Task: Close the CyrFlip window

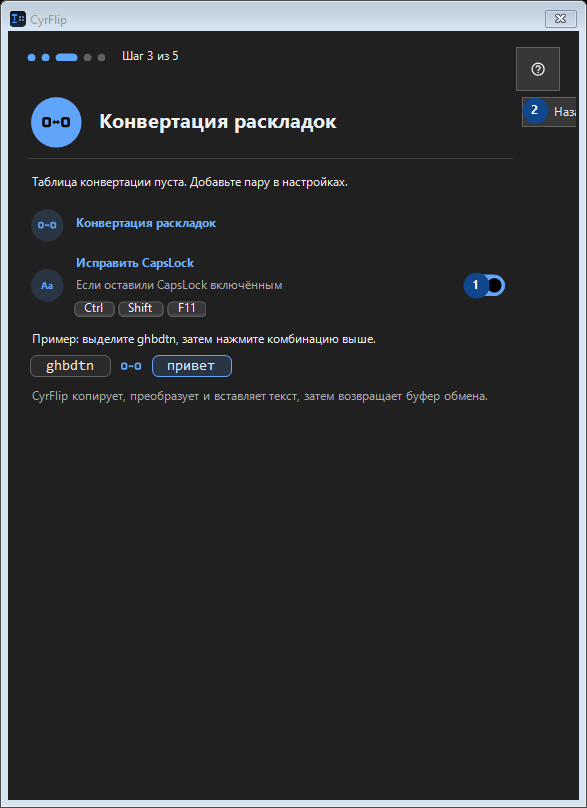Action: point(561,19)
